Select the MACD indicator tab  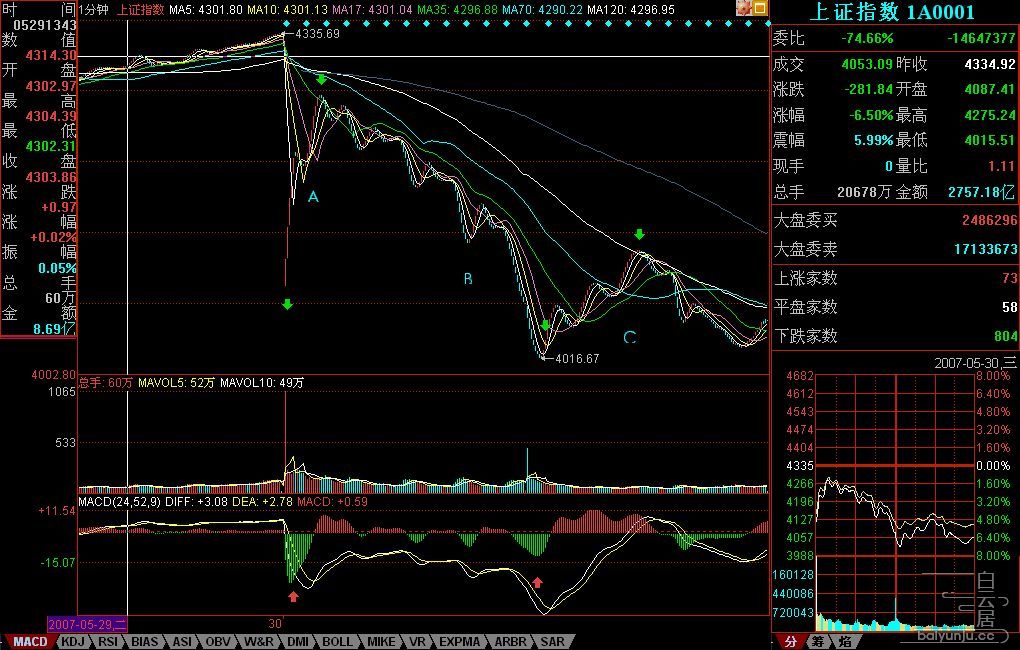pyautogui.click(x=29, y=642)
